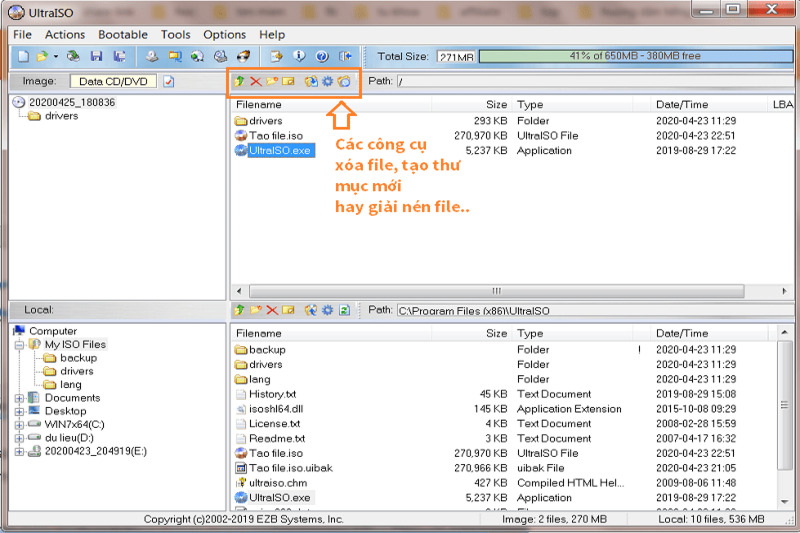The height and width of the screenshot is (533, 800).
Task: Click the New Folder icon in image toolbar
Action: (x=271, y=81)
